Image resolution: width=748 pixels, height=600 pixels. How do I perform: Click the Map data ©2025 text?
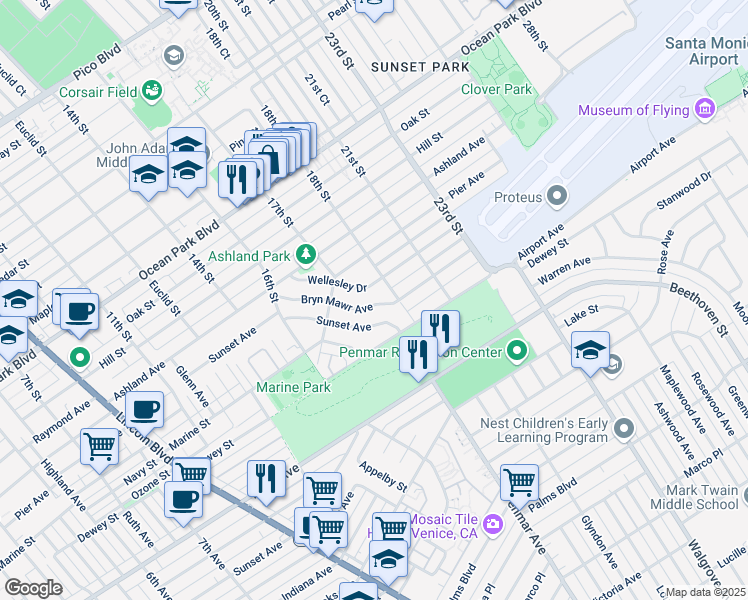click(x=705, y=592)
